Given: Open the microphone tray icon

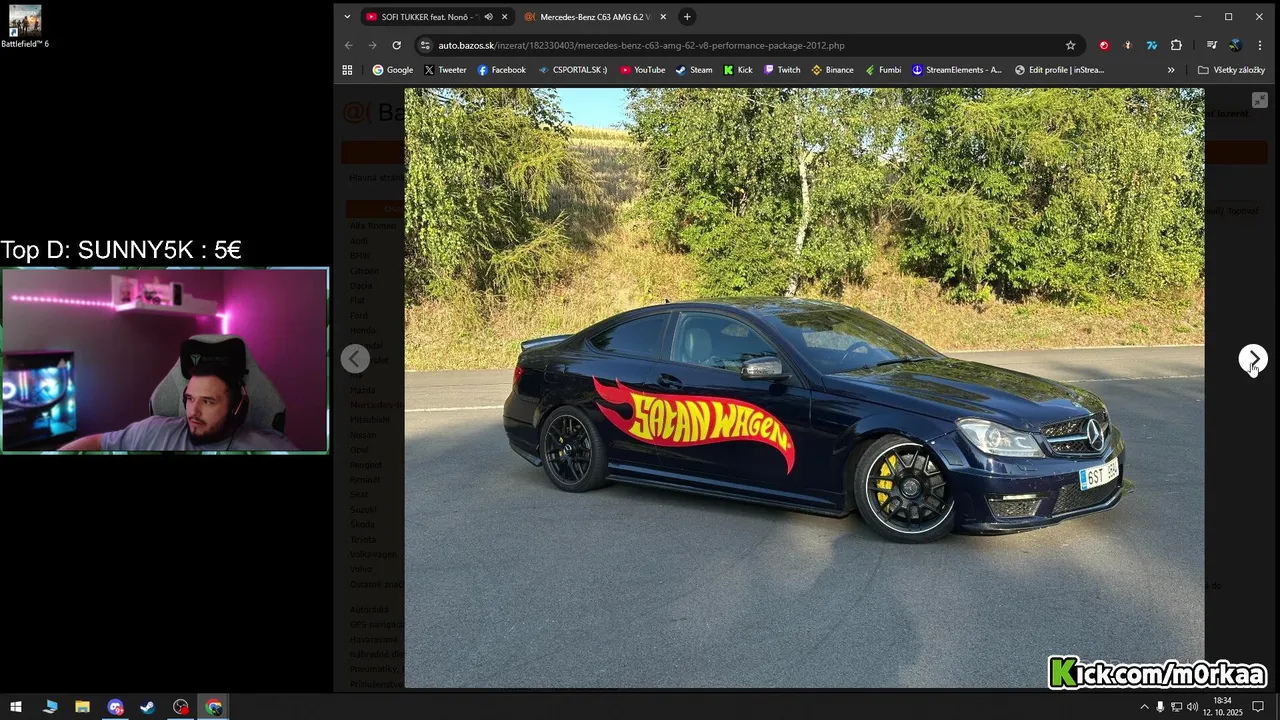Looking at the screenshot, I should coord(1160,707).
